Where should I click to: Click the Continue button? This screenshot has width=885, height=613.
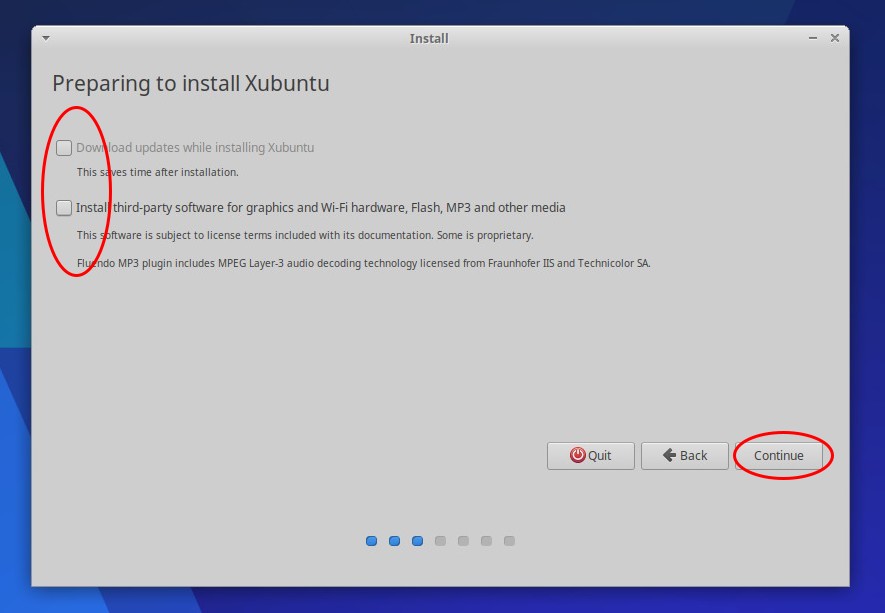click(x=778, y=456)
